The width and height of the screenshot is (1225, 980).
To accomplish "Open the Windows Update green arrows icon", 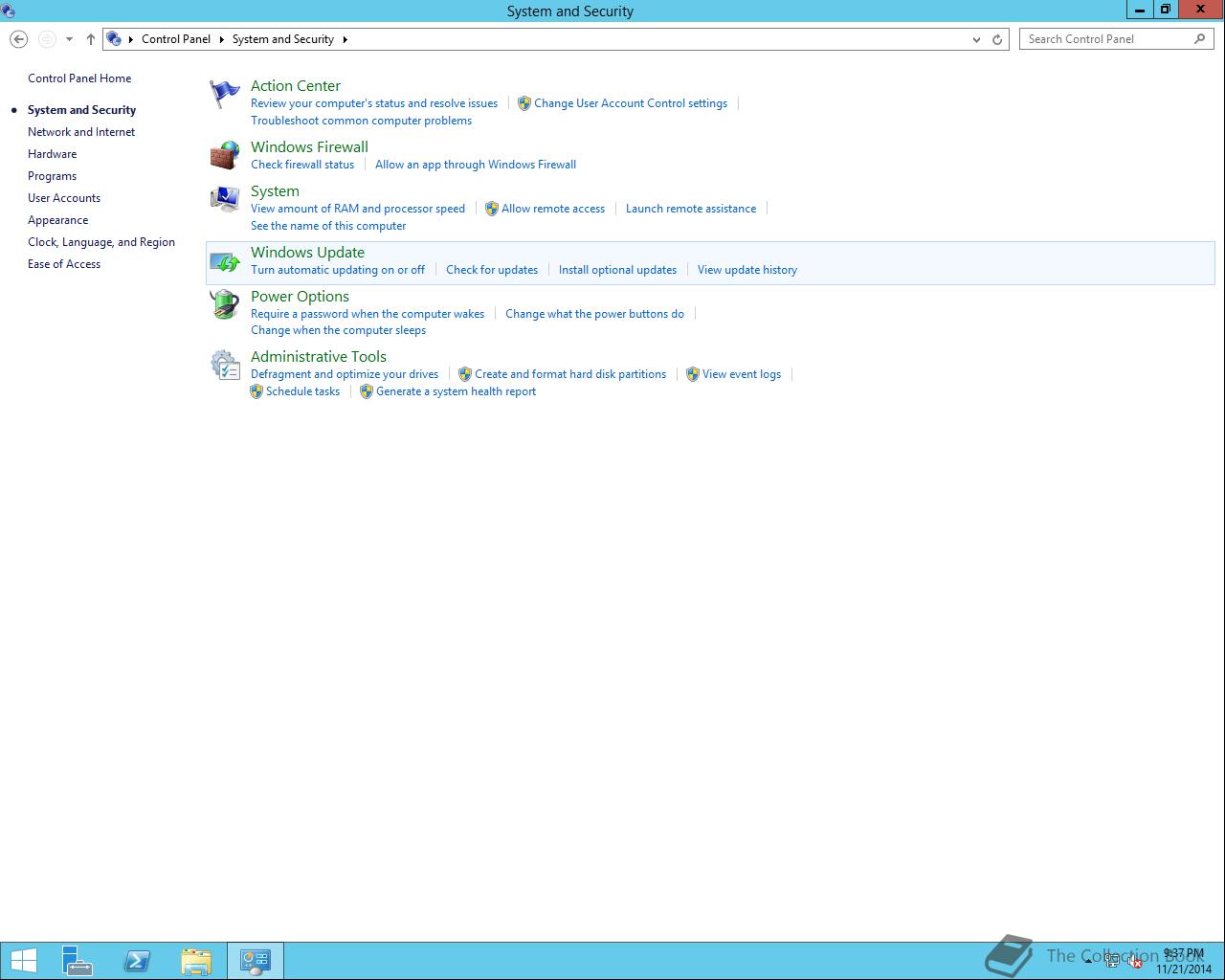I will [224, 260].
